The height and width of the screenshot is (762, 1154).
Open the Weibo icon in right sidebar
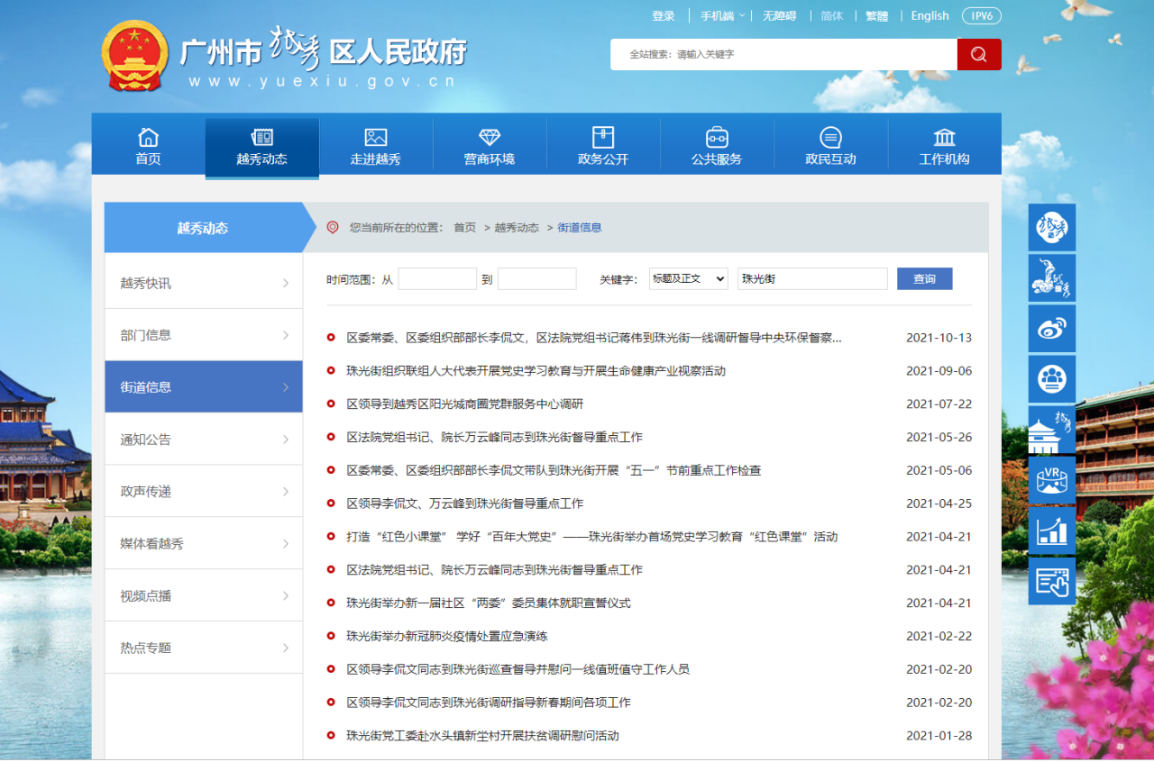click(1051, 328)
